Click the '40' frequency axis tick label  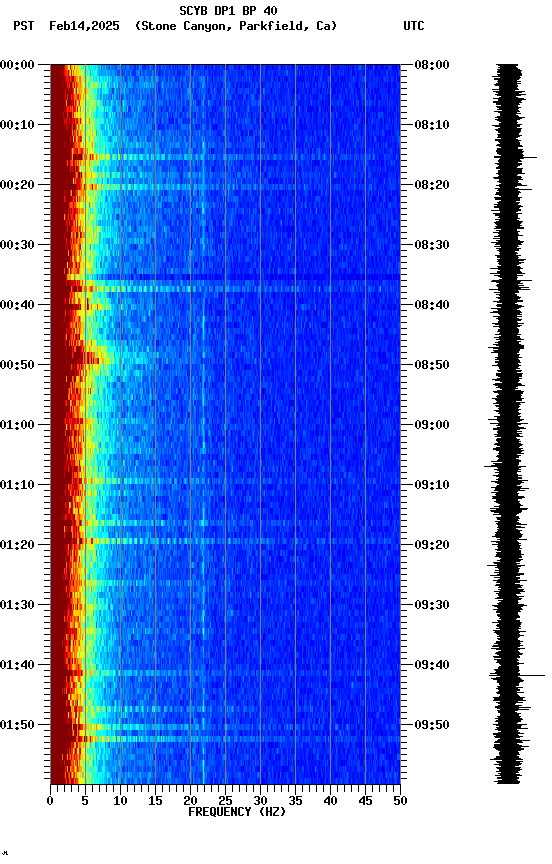click(x=331, y=801)
